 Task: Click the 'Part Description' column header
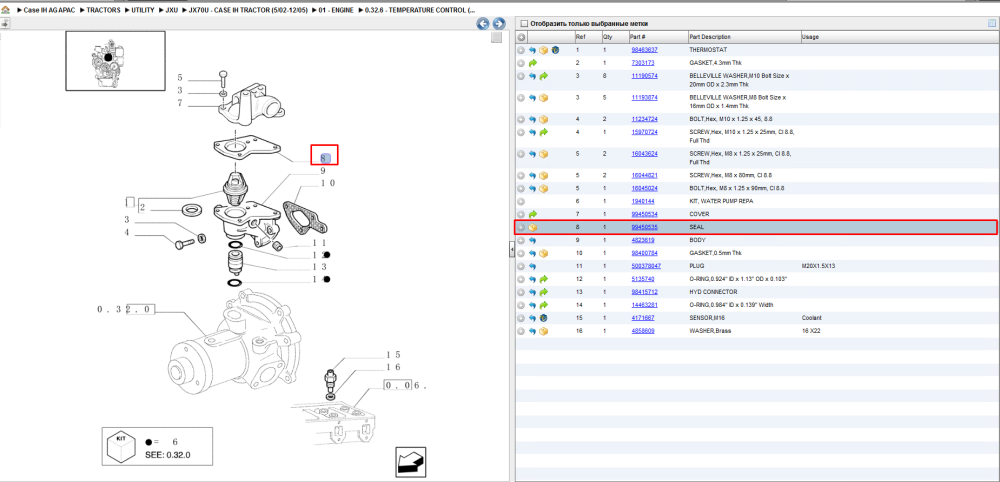coord(710,37)
